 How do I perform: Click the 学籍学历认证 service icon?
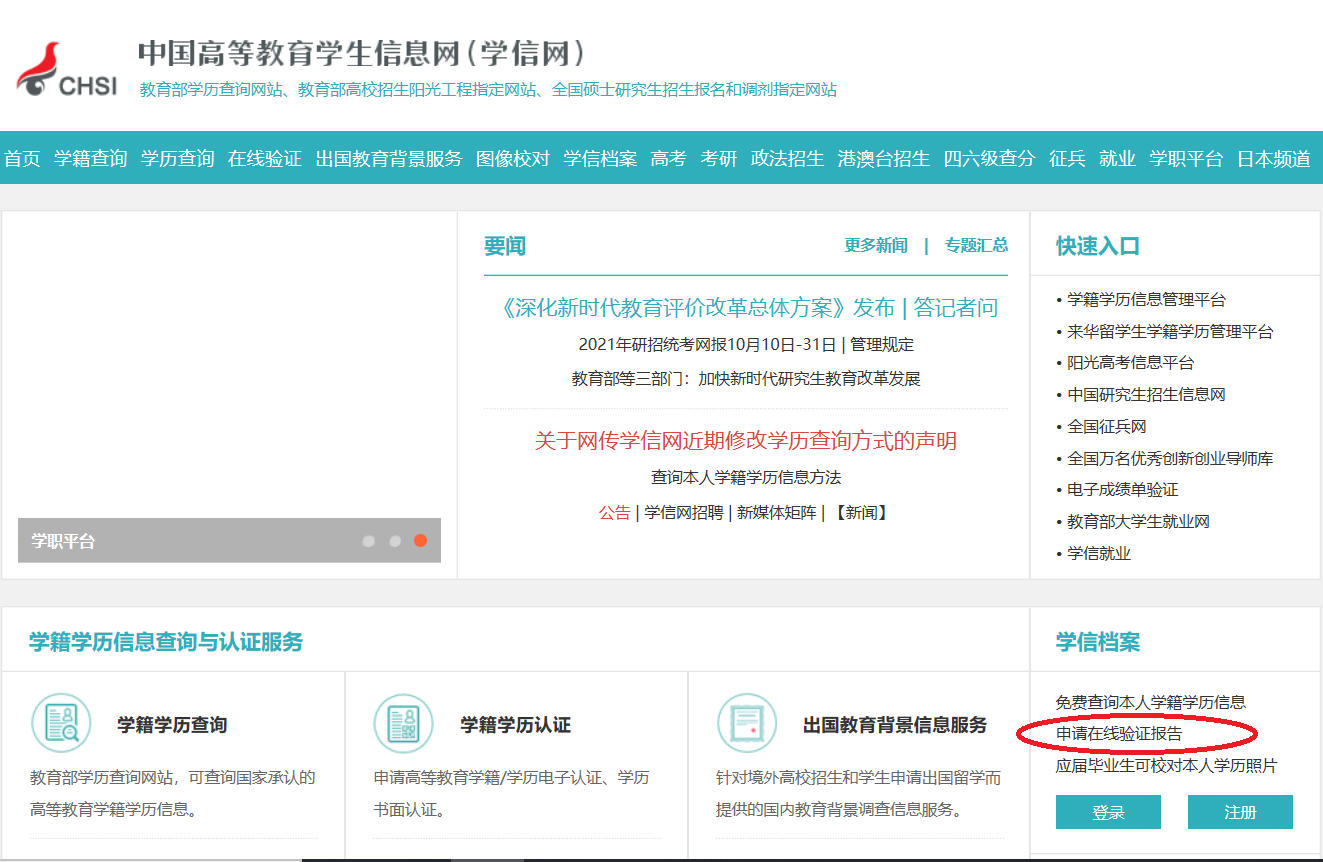(x=404, y=723)
